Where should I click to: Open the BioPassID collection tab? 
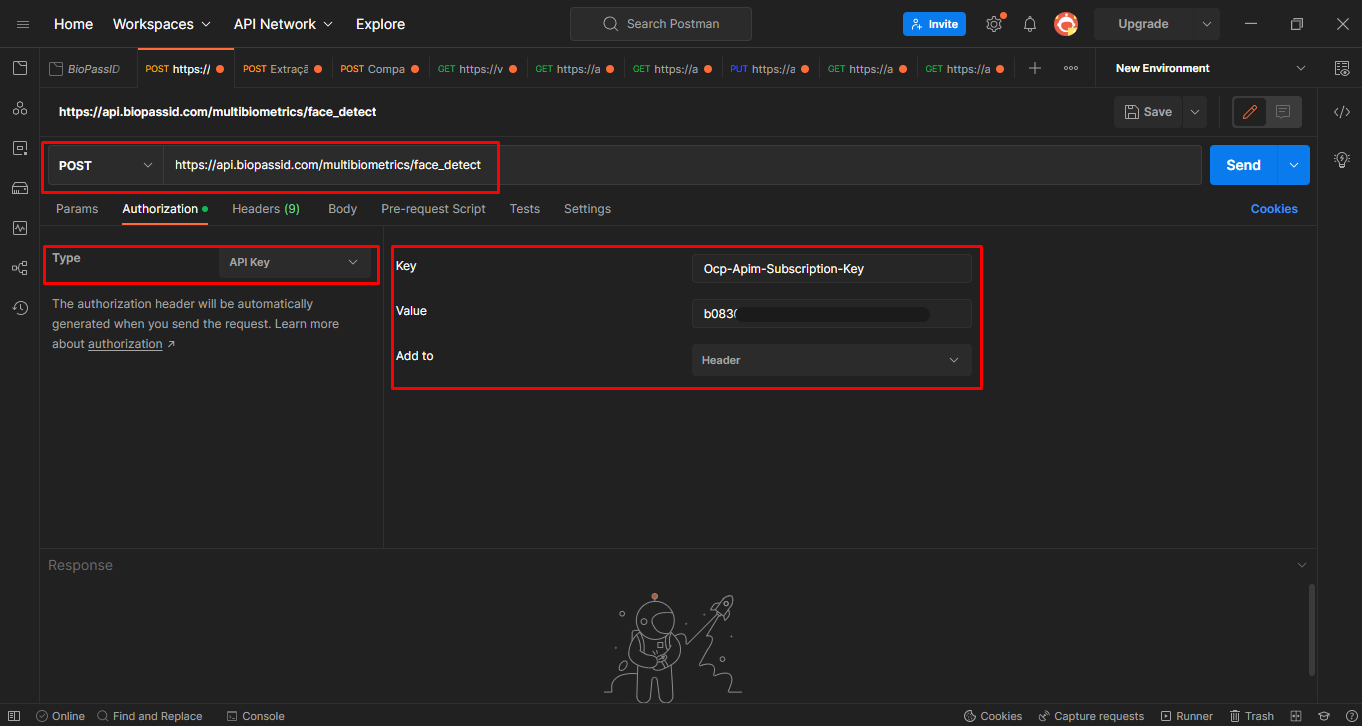click(87, 69)
